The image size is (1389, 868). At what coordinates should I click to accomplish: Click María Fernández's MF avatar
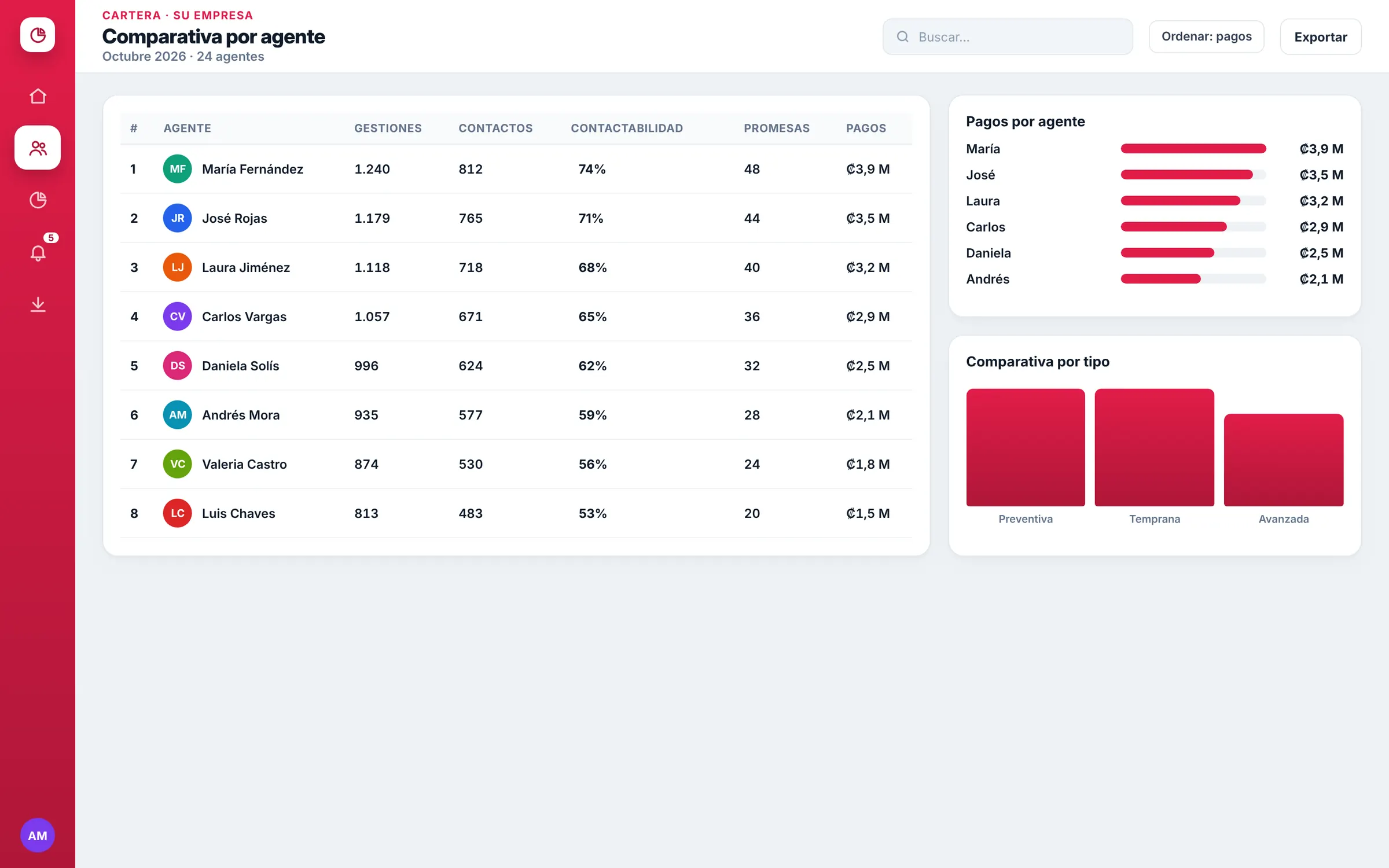[x=178, y=169]
